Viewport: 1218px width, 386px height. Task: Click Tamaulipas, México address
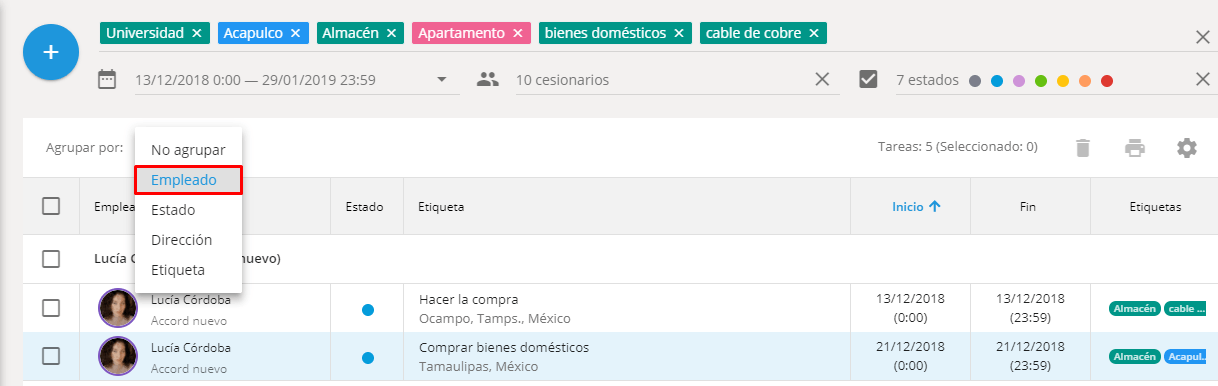tap(478, 367)
